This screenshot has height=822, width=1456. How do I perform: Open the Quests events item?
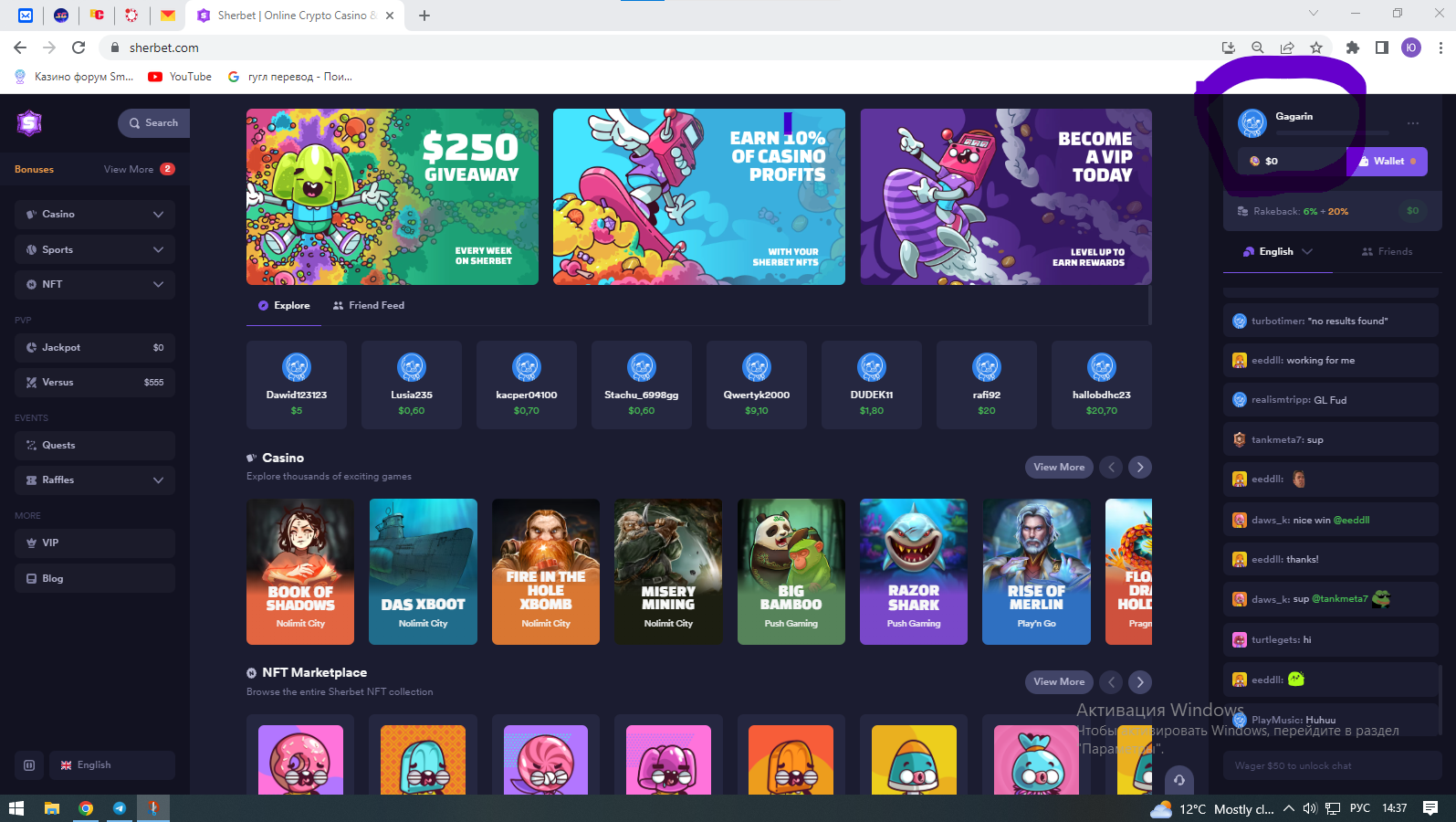tap(95, 445)
